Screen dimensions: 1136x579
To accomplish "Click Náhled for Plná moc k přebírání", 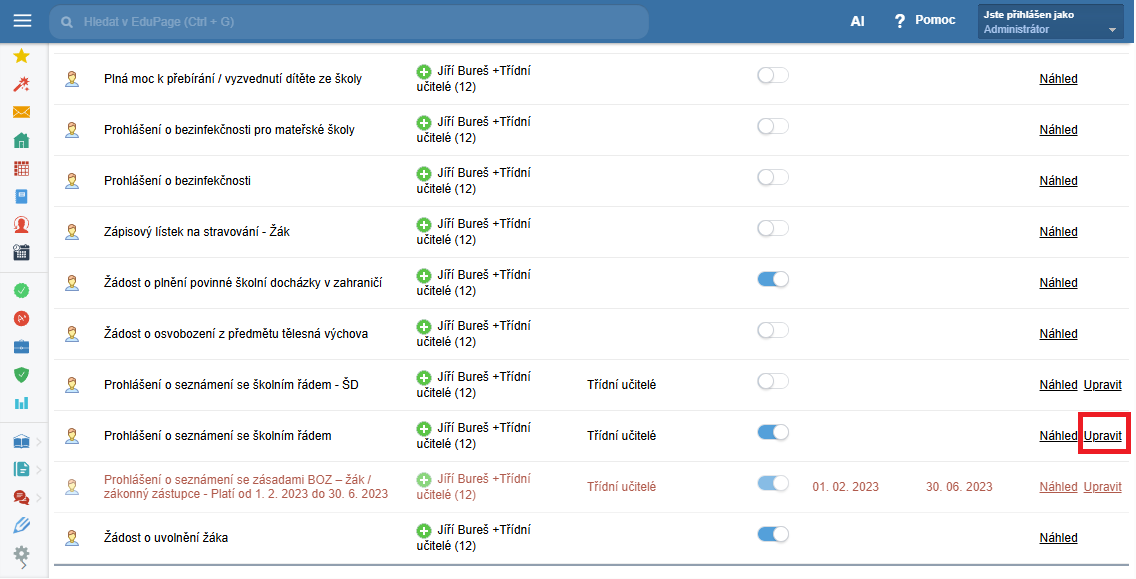I will 1058,79.
